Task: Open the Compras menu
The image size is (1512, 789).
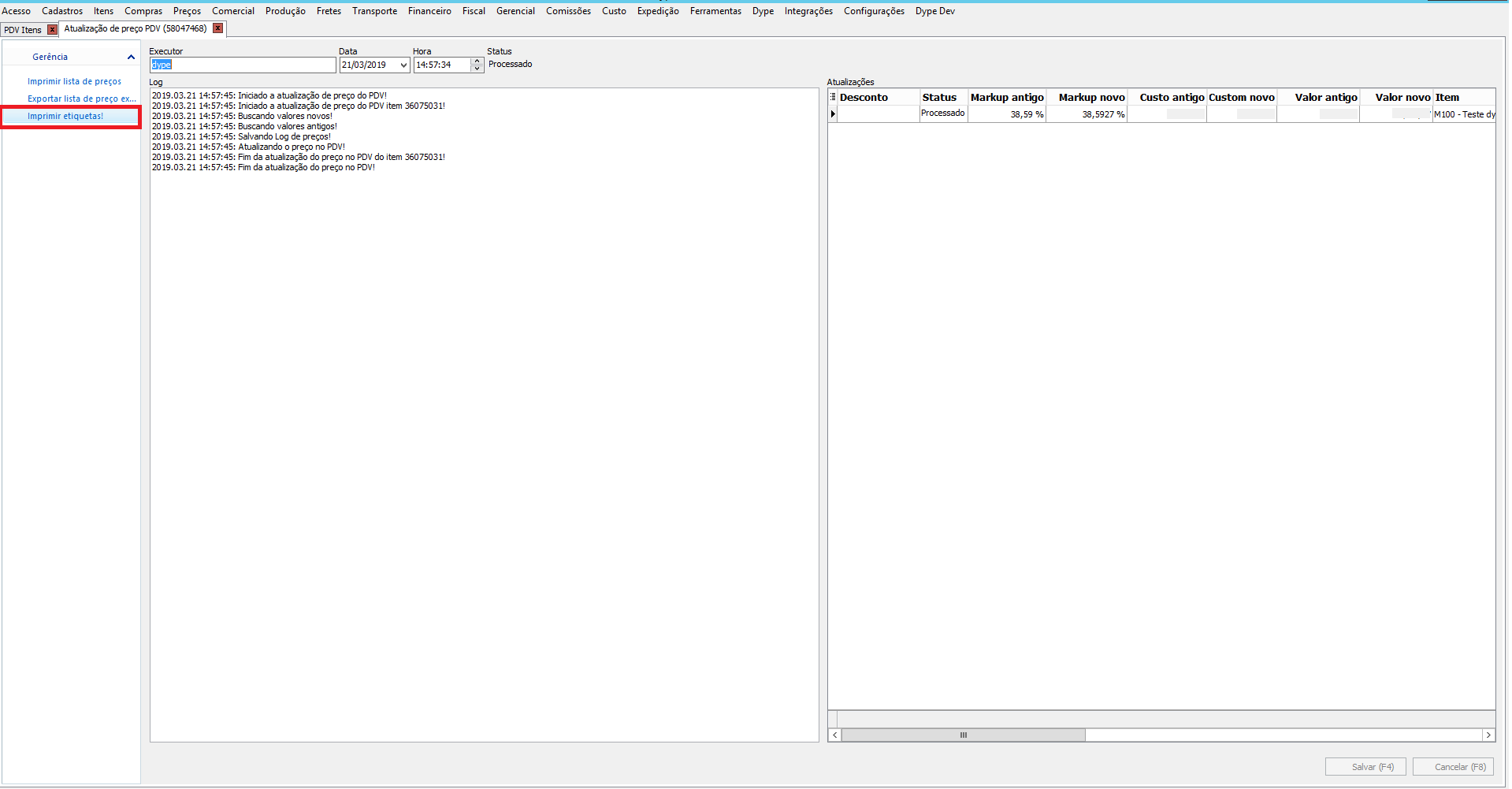Action: [x=143, y=11]
